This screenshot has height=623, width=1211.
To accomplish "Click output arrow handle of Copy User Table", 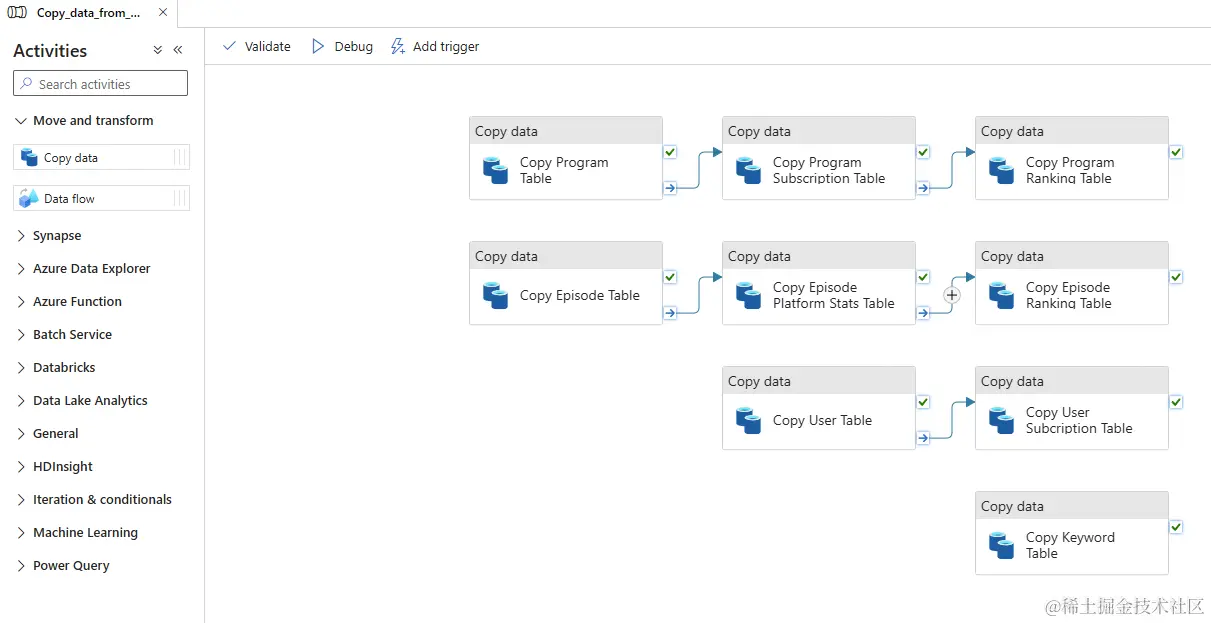I will point(923,437).
